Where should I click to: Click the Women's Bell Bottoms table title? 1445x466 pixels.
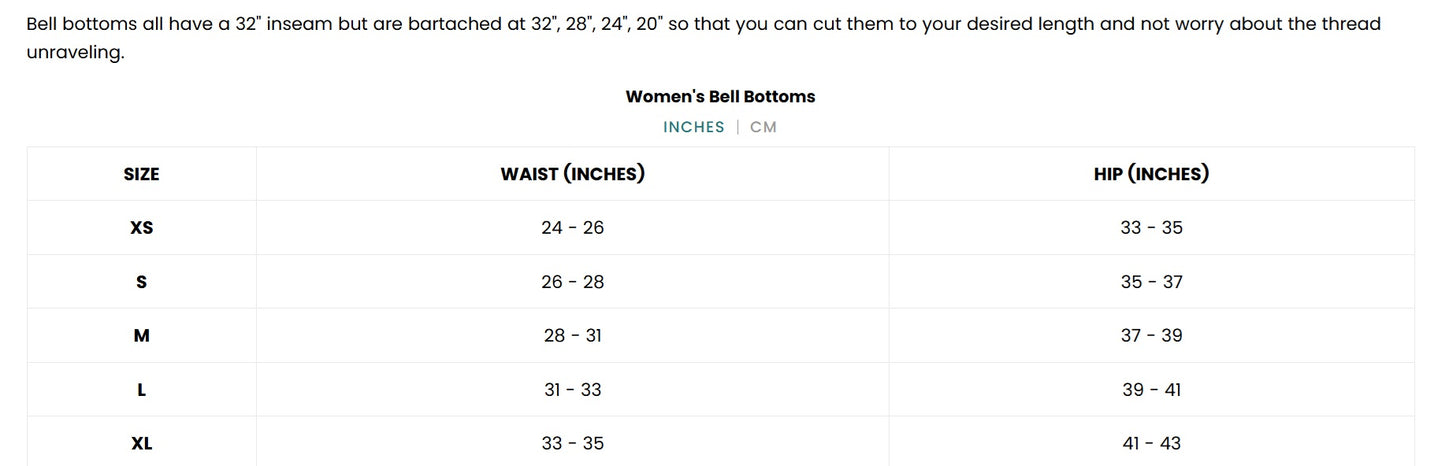720,97
